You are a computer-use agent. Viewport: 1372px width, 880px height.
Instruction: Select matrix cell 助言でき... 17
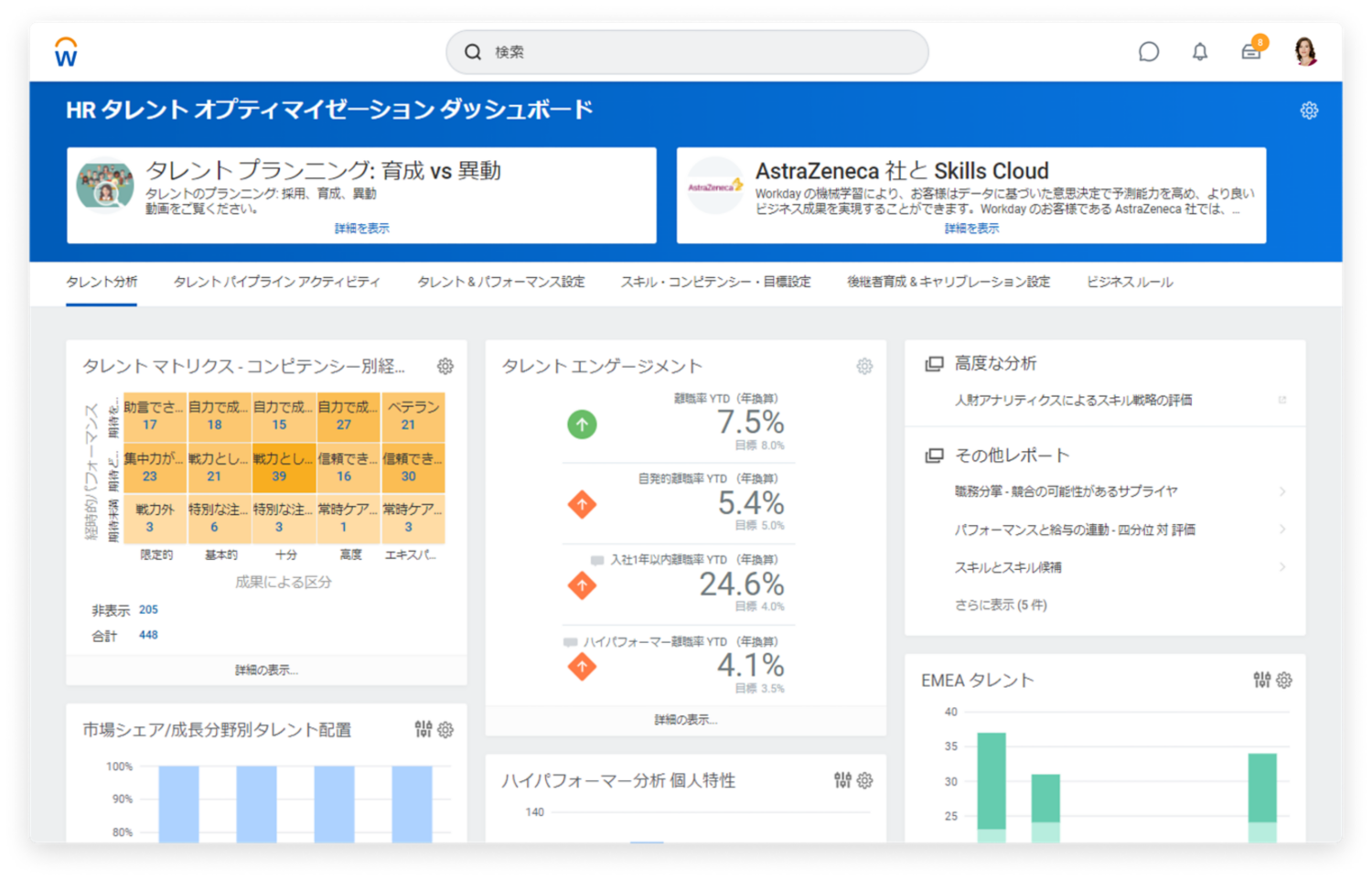[155, 417]
